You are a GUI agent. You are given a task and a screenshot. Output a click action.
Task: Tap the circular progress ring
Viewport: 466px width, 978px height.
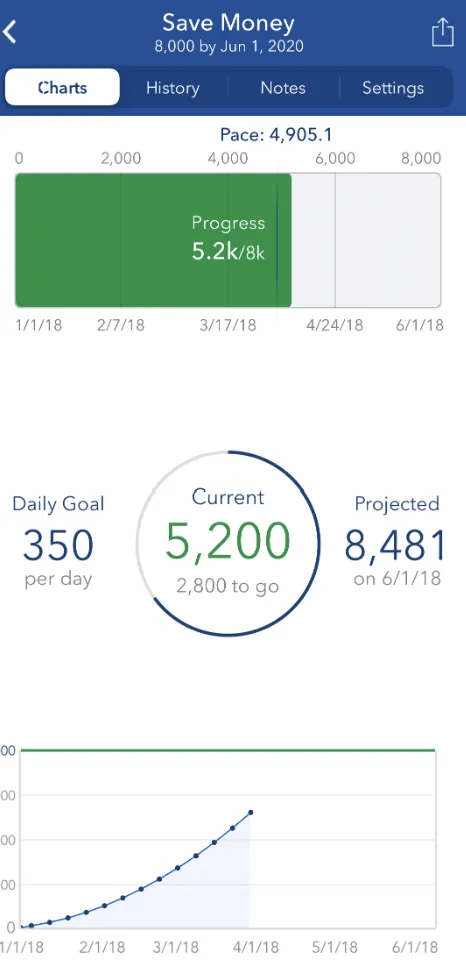228,543
